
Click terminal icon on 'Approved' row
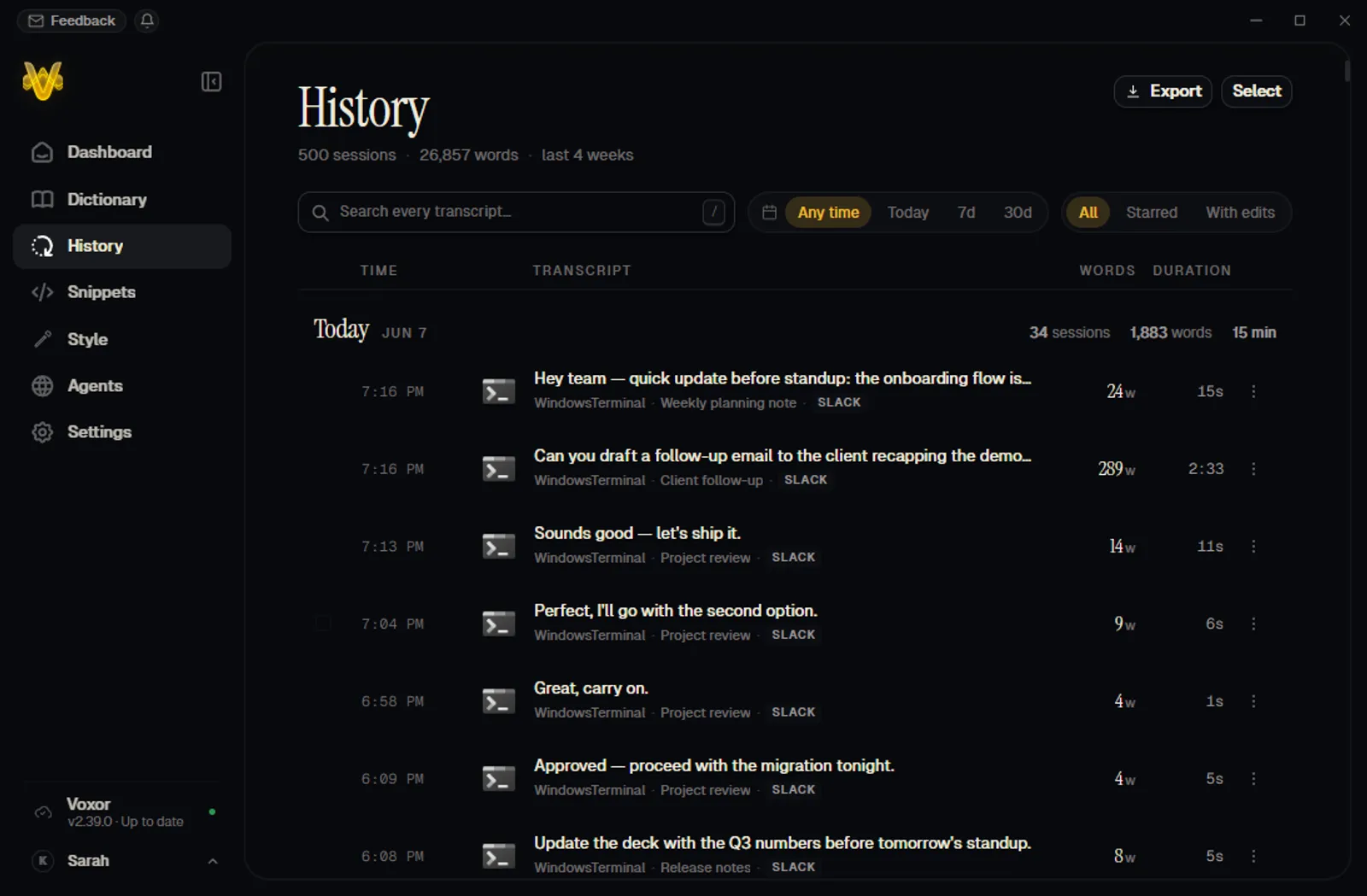tap(499, 779)
